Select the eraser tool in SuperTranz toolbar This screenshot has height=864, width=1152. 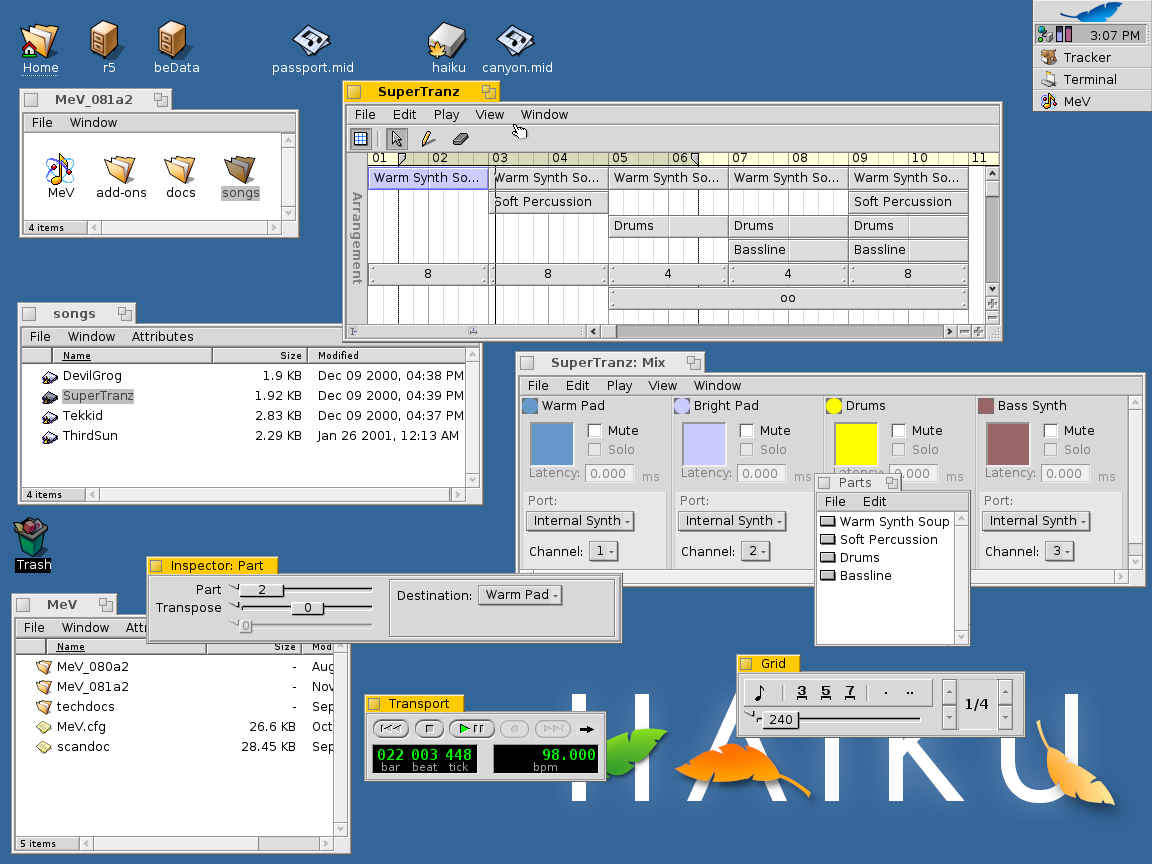pos(460,138)
